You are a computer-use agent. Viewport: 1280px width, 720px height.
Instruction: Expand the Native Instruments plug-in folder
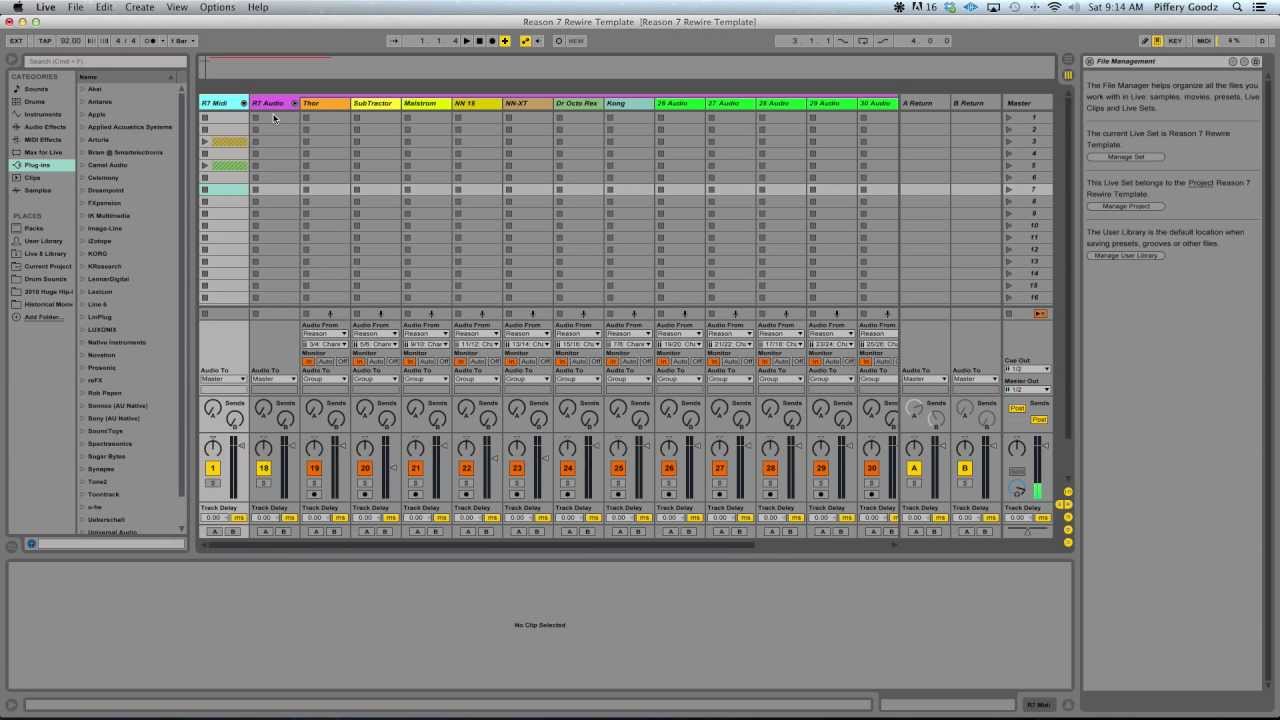83,342
